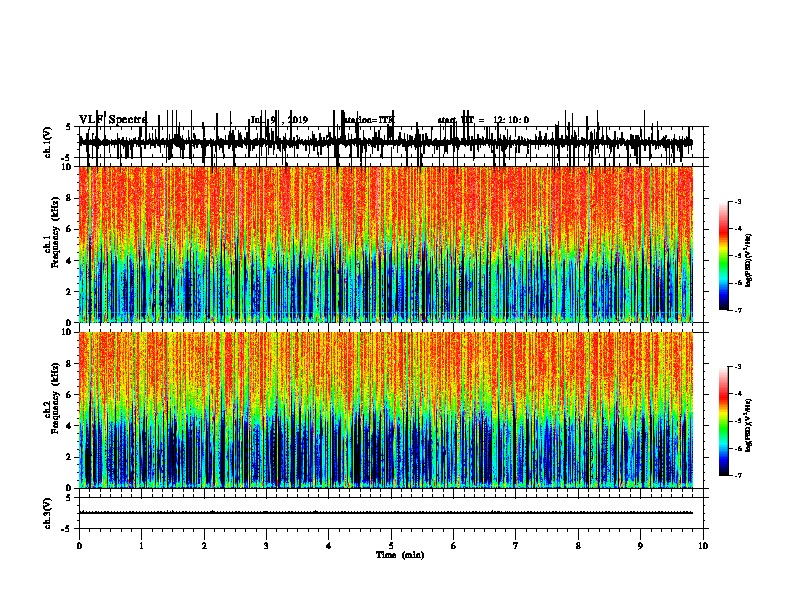This screenshot has height=612, width=792.
Task: Click time axis tick label "3"
Action: tap(266, 546)
